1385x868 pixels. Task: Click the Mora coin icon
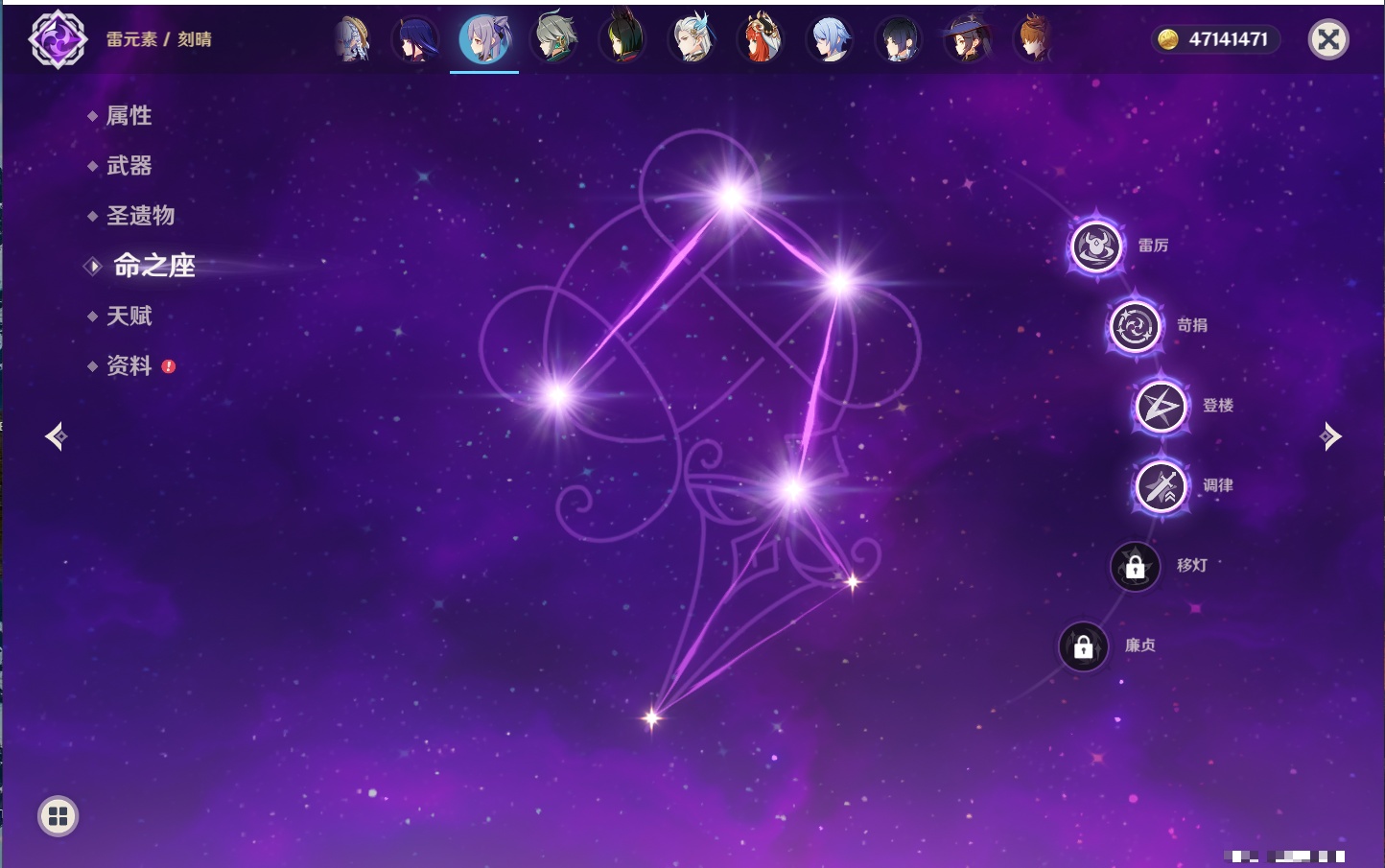1167,39
